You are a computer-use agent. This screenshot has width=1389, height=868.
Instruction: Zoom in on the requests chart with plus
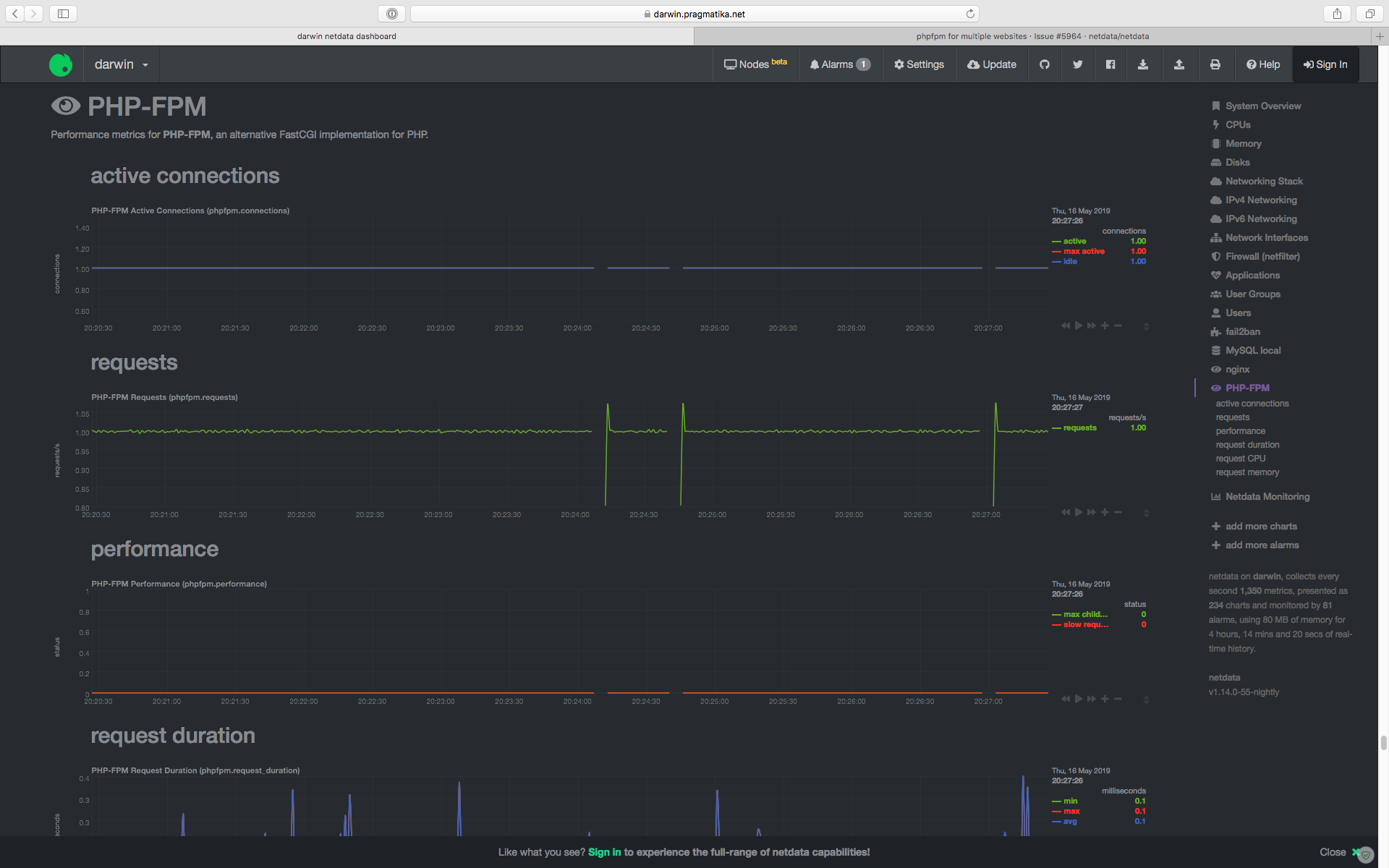click(x=1105, y=512)
